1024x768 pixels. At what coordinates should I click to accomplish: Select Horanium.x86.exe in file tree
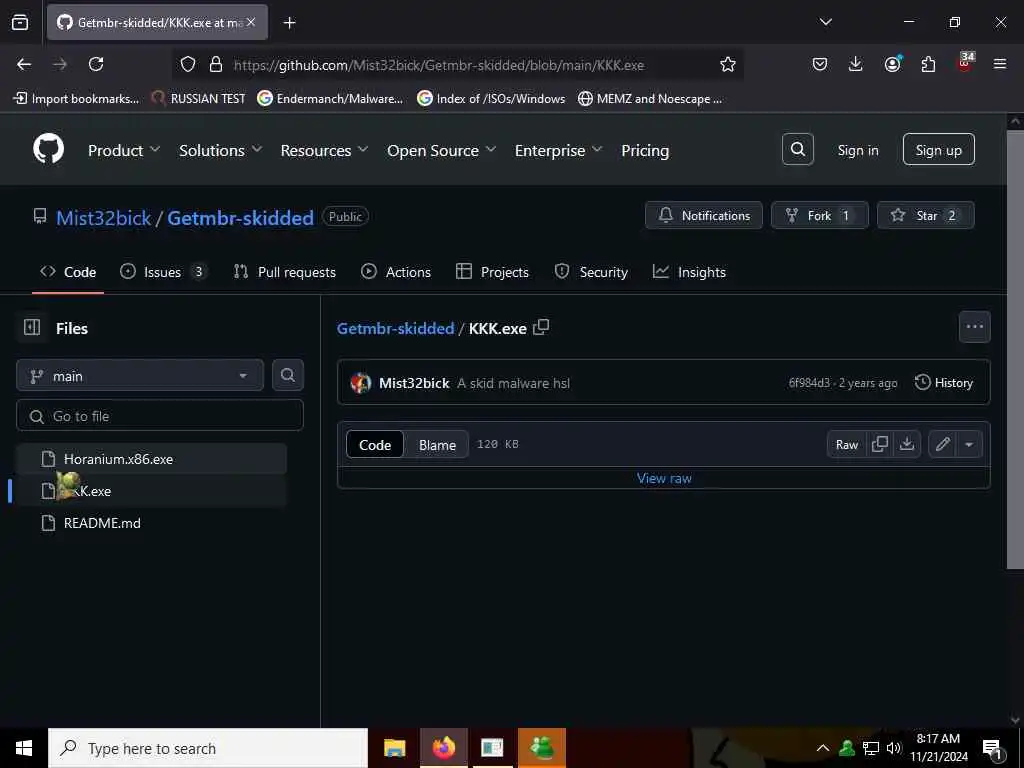[x=152, y=459]
